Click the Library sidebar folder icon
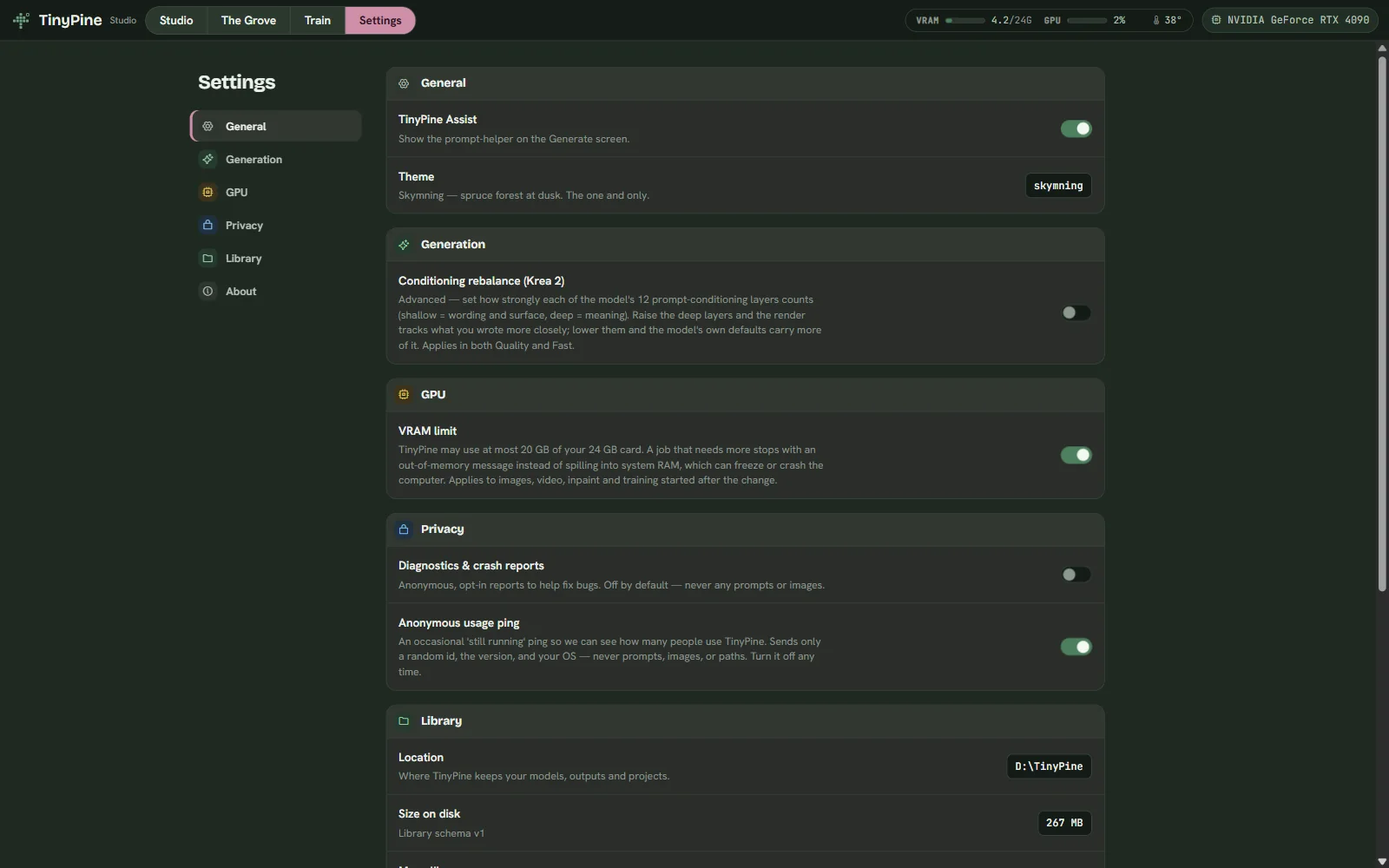 [207, 258]
